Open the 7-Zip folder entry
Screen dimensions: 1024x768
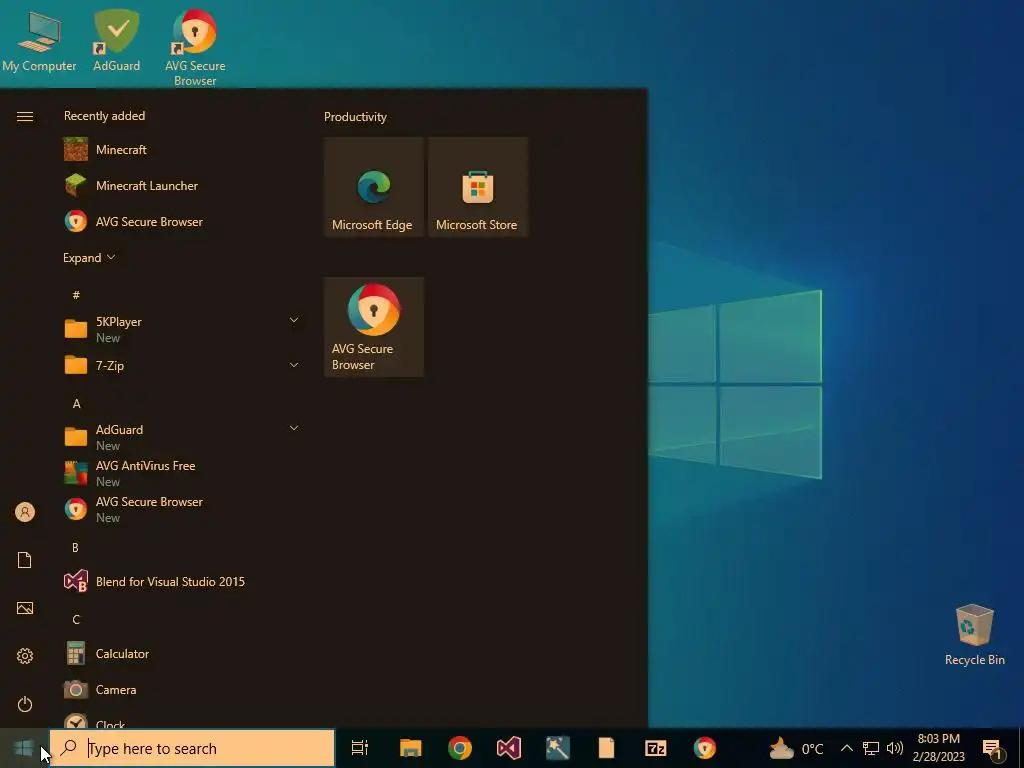(180, 365)
